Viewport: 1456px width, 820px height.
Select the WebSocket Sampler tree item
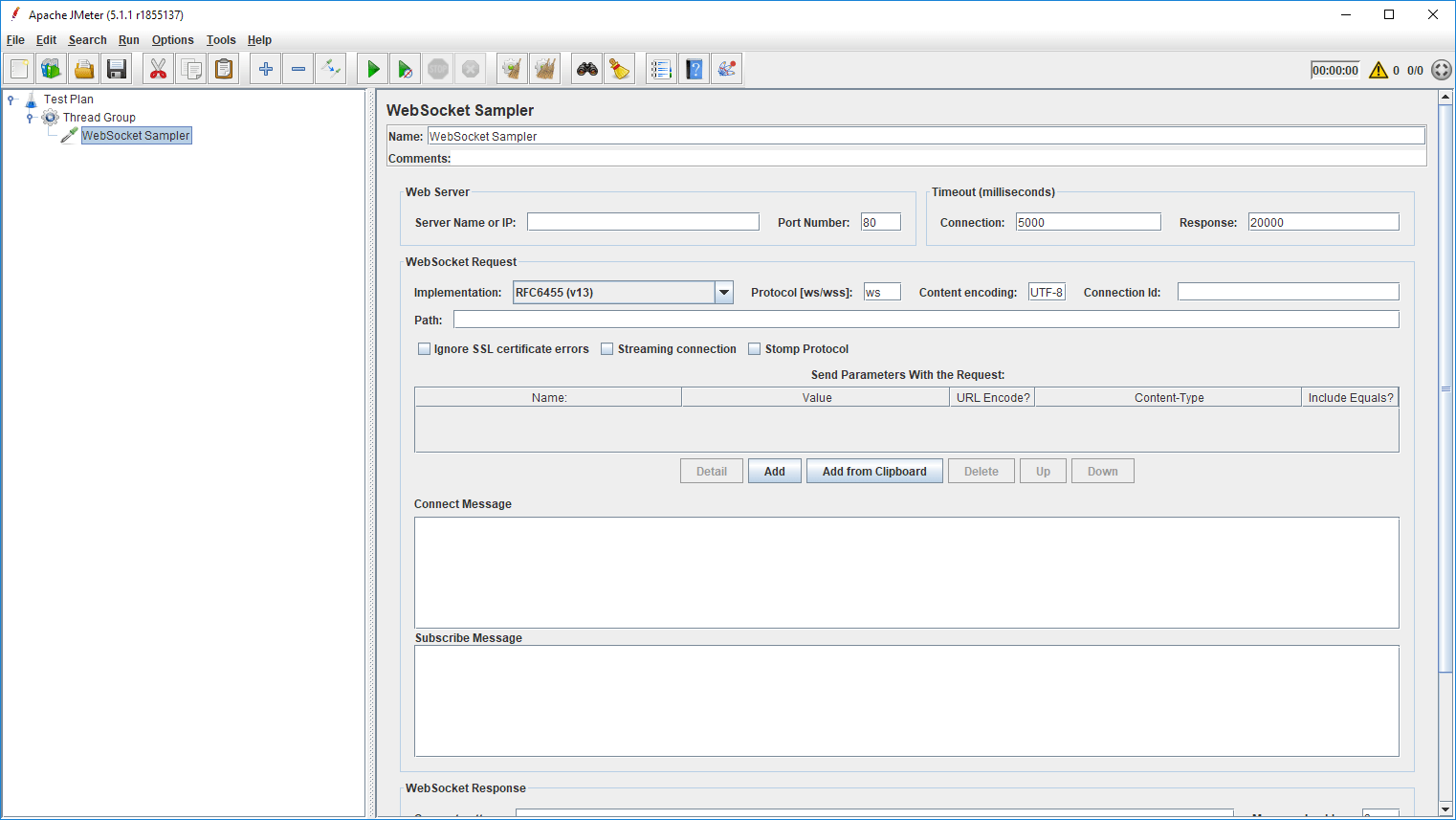(x=136, y=136)
